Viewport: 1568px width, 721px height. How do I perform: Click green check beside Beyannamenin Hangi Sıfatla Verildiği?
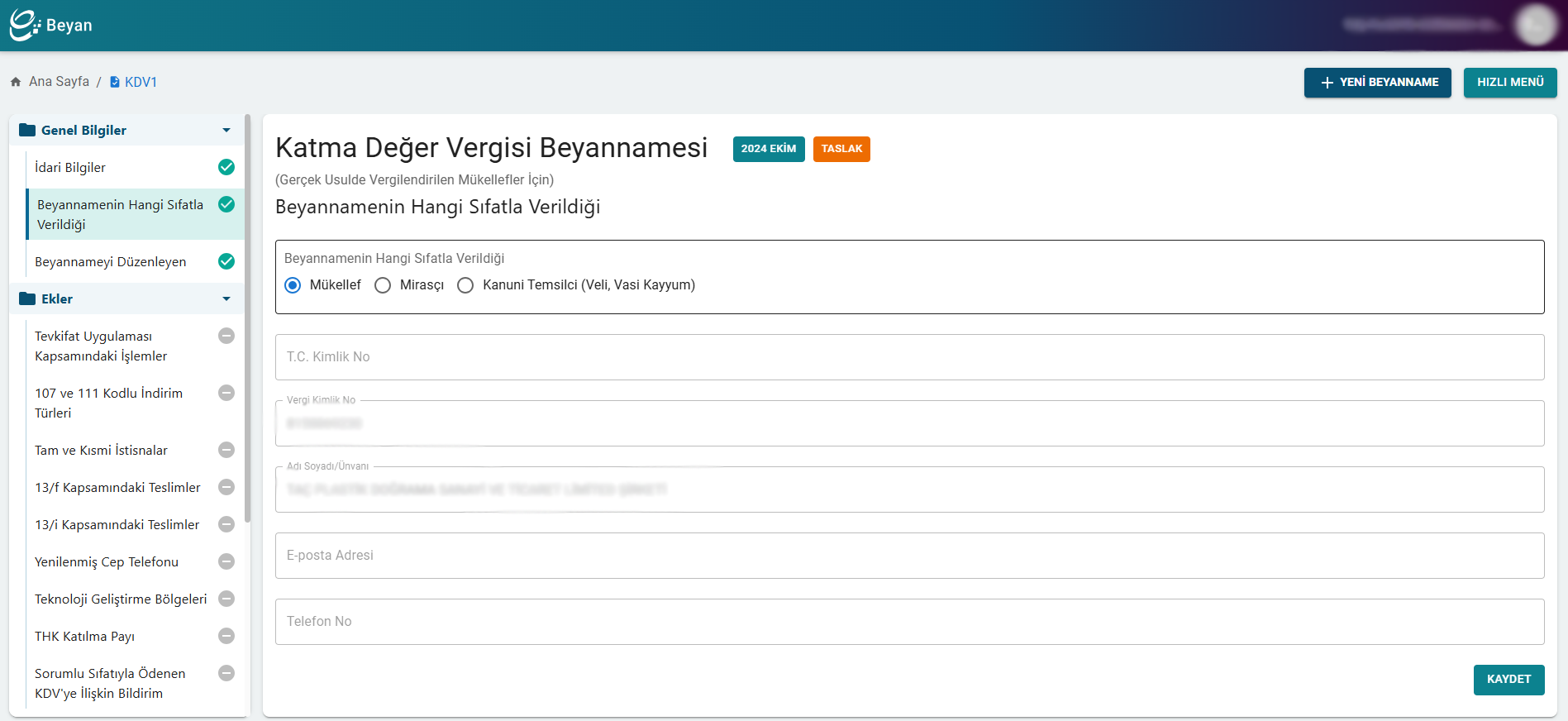[226, 204]
